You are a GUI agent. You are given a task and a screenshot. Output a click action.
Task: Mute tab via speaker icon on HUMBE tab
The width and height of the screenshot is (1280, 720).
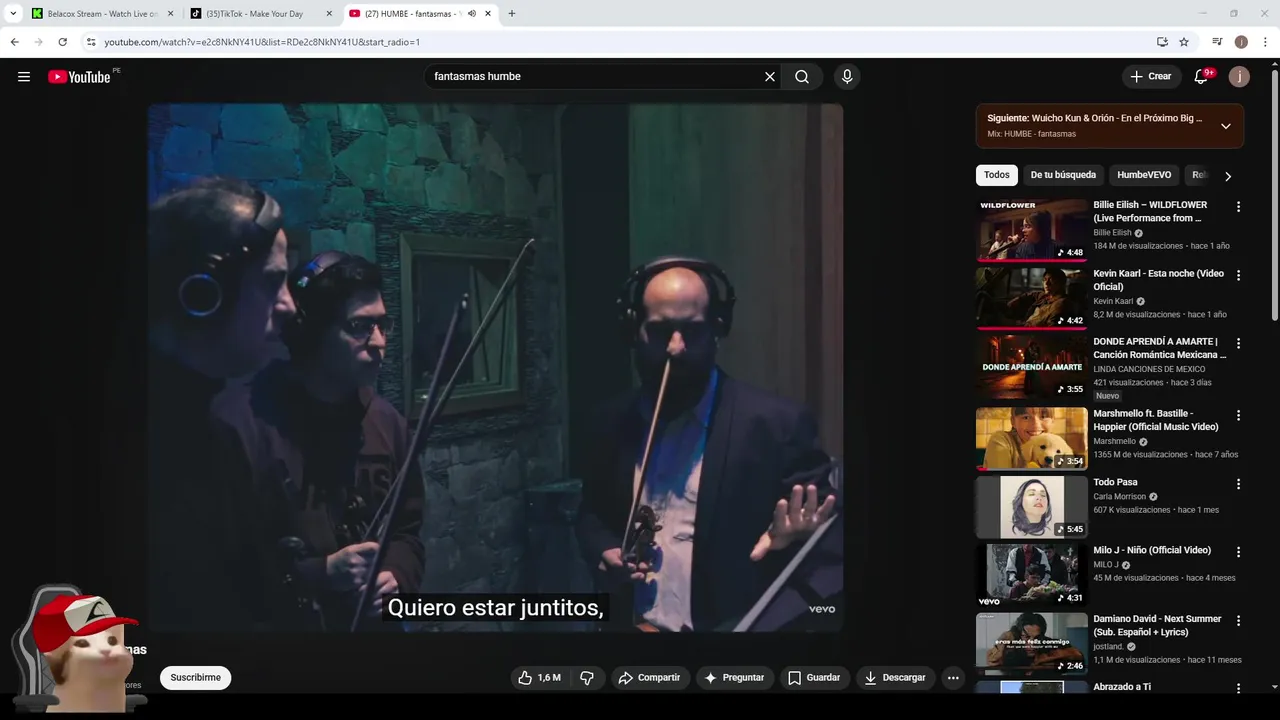(472, 14)
